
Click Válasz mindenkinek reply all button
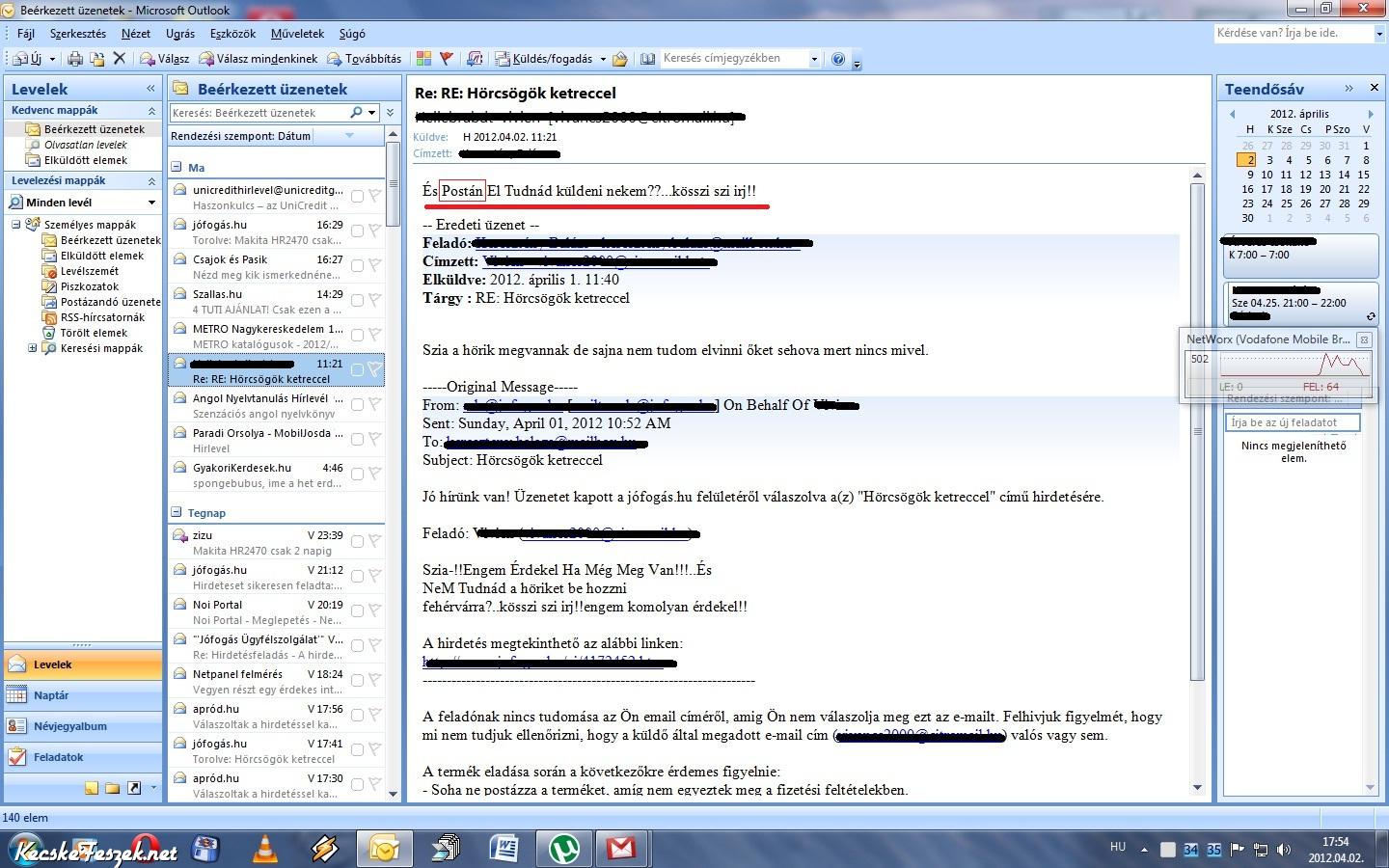259,59
